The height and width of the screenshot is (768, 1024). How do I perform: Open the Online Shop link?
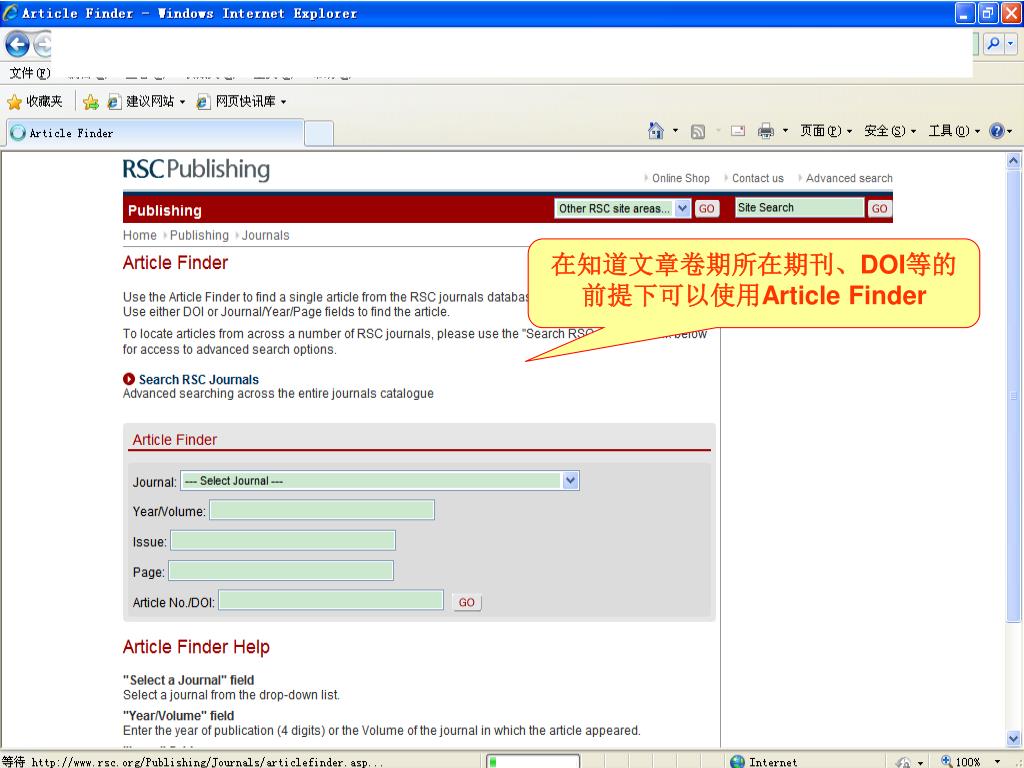point(680,178)
